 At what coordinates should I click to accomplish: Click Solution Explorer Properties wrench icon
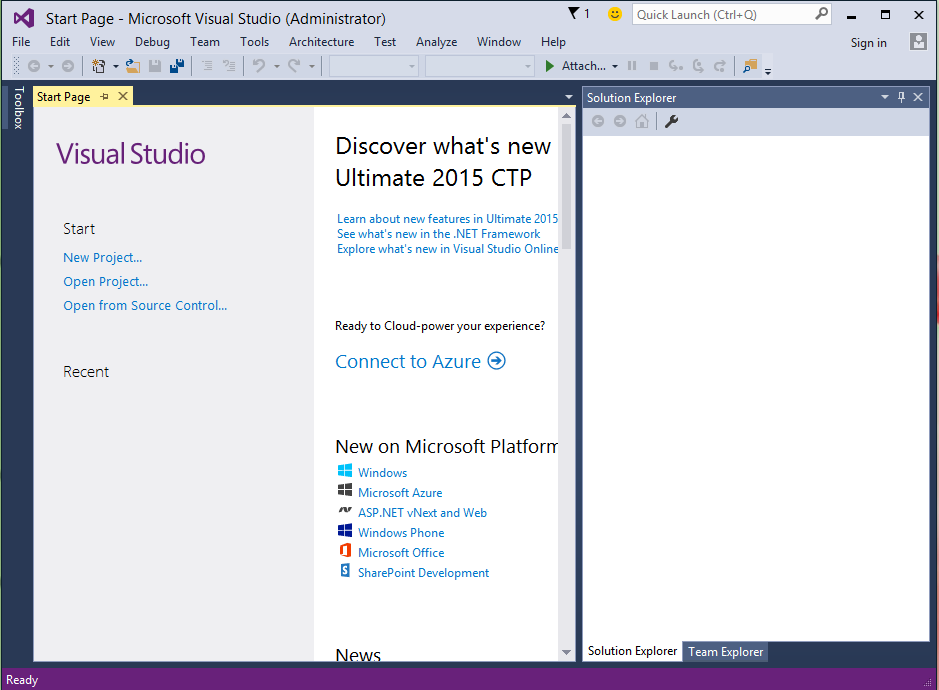click(671, 122)
